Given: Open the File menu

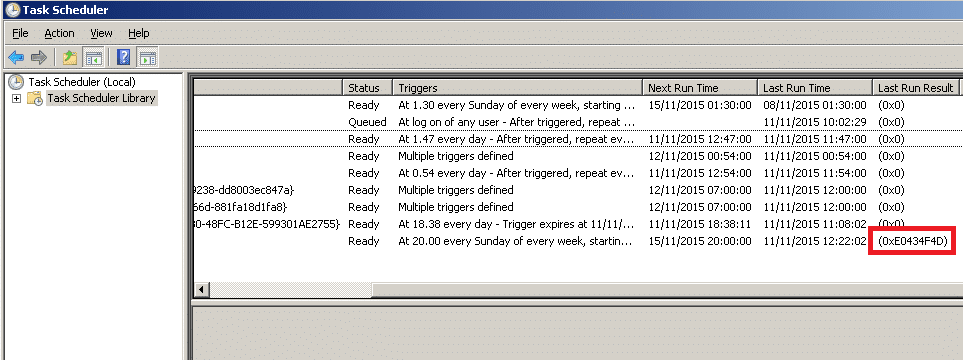Looking at the screenshot, I should pos(20,33).
